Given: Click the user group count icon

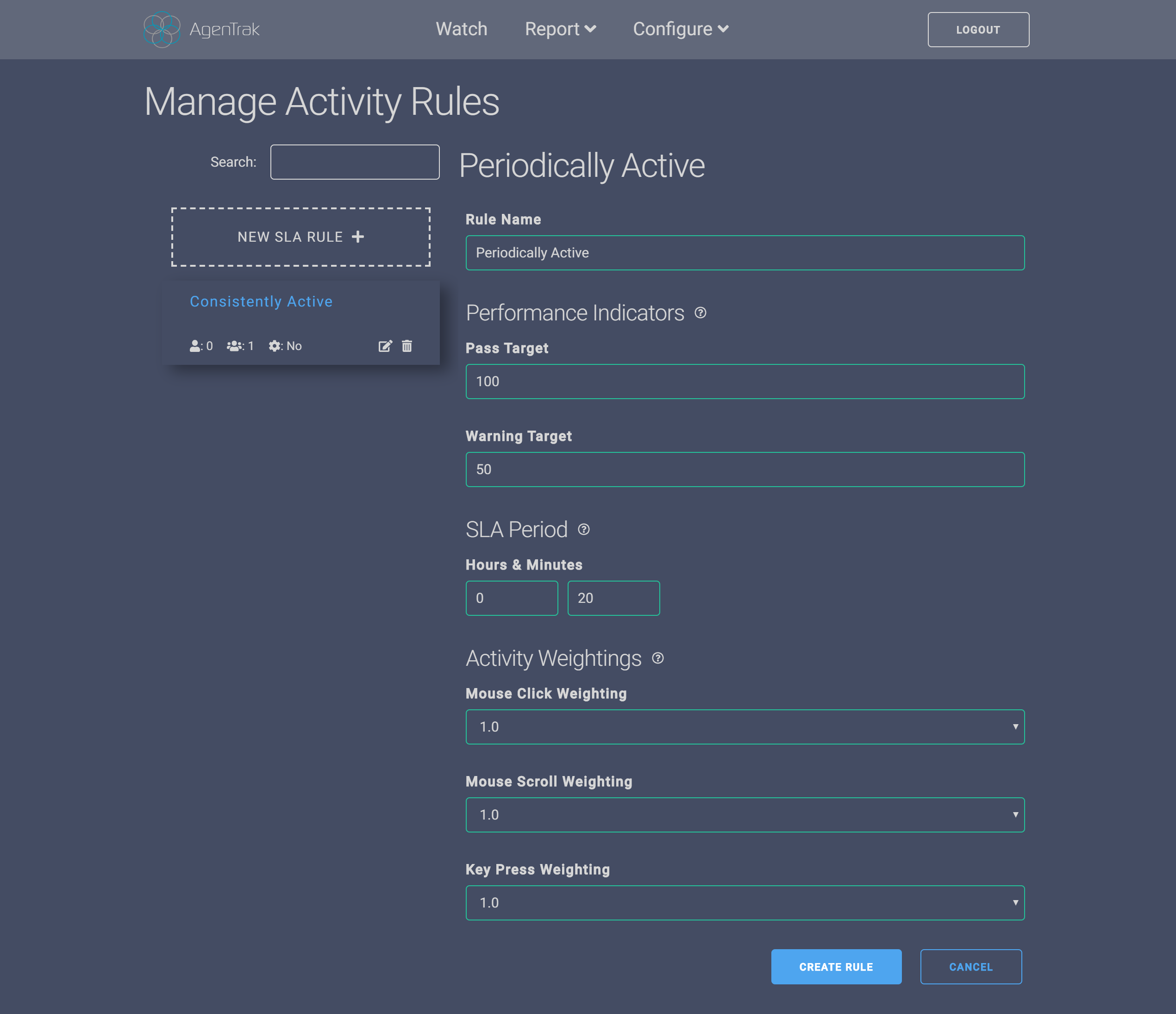Looking at the screenshot, I should [x=234, y=346].
